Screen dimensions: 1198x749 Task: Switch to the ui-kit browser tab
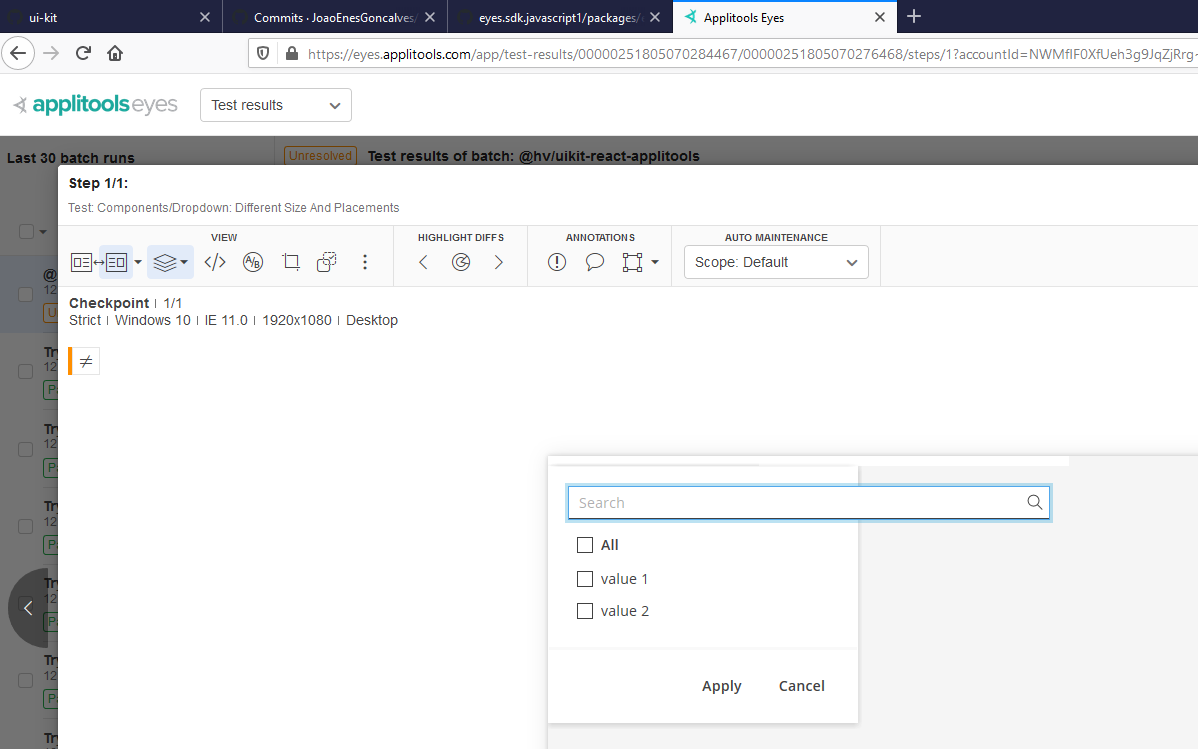(x=100, y=17)
